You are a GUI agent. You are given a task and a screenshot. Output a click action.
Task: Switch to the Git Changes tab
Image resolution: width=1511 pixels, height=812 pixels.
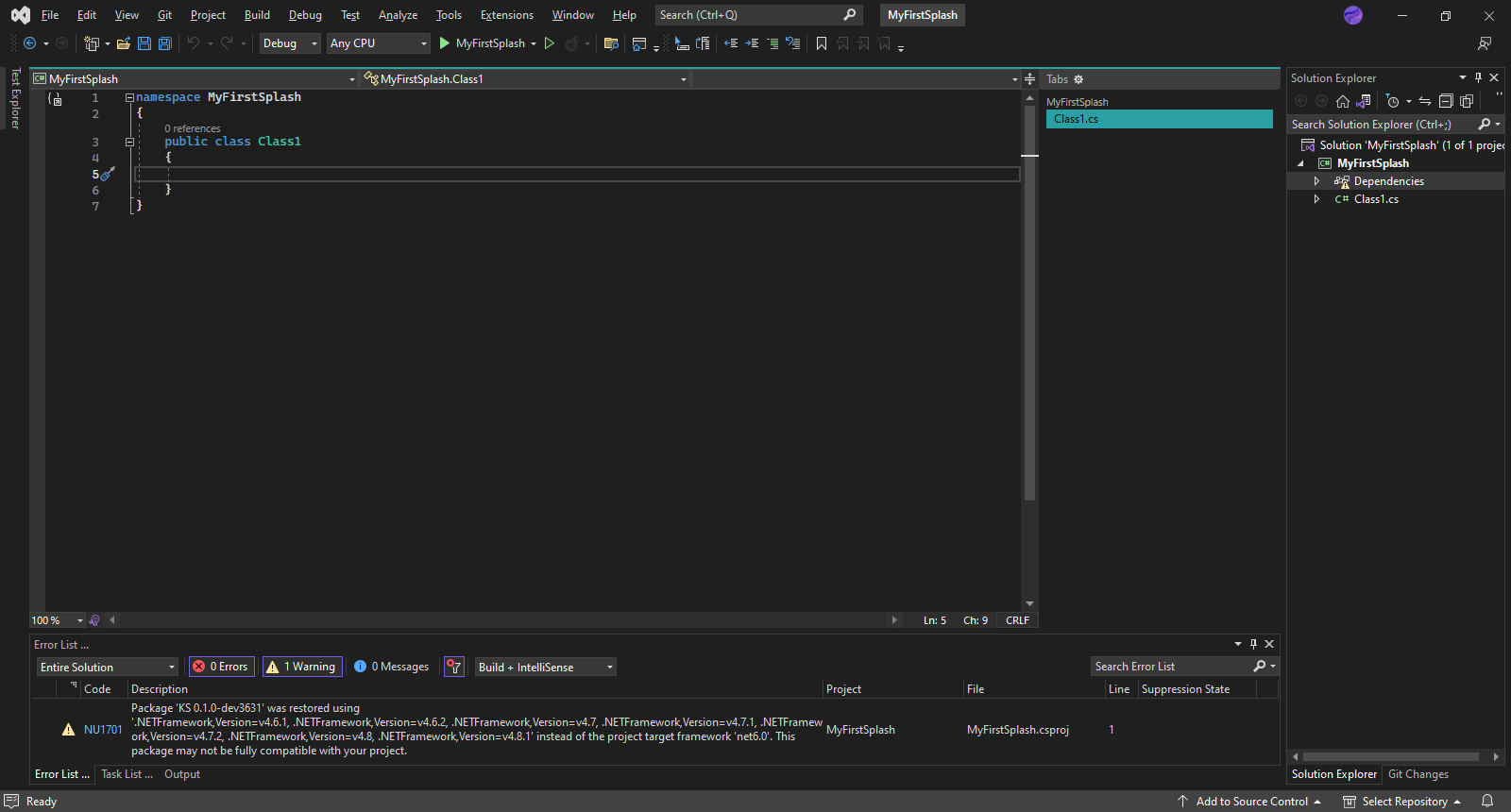[1418, 774]
